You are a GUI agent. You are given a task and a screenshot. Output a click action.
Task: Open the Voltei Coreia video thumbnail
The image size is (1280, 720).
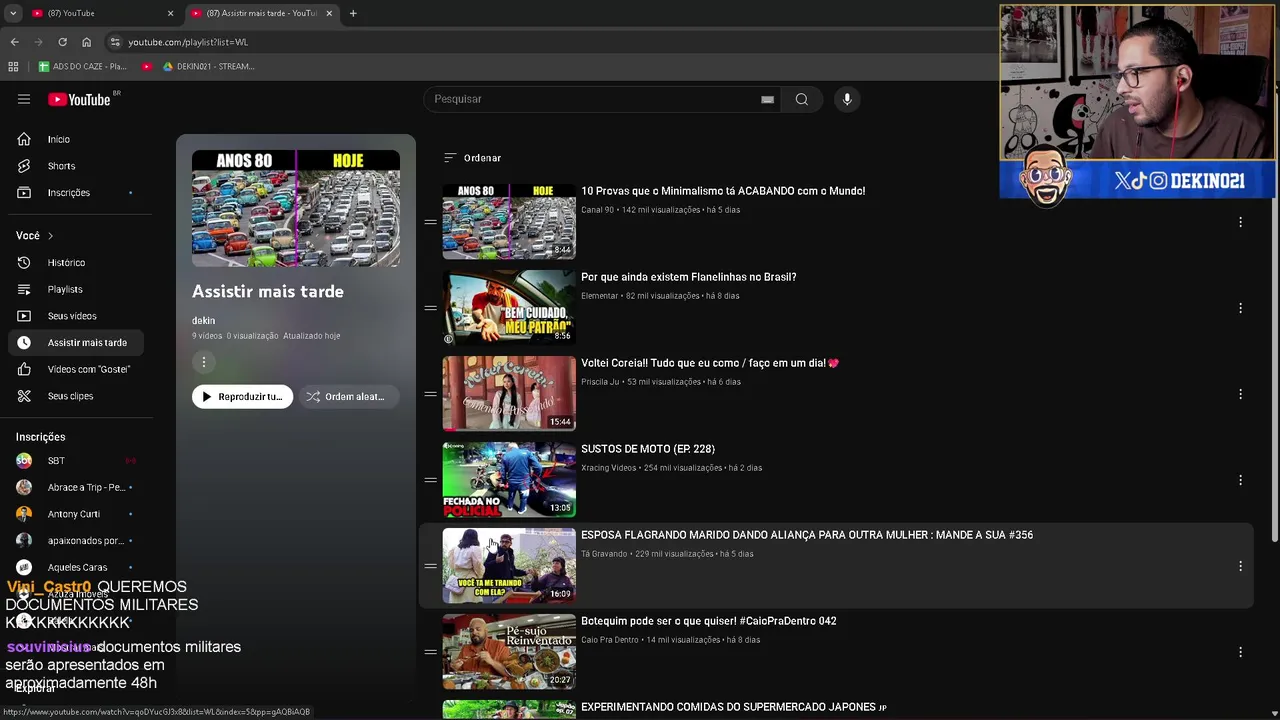[x=509, y=394]
